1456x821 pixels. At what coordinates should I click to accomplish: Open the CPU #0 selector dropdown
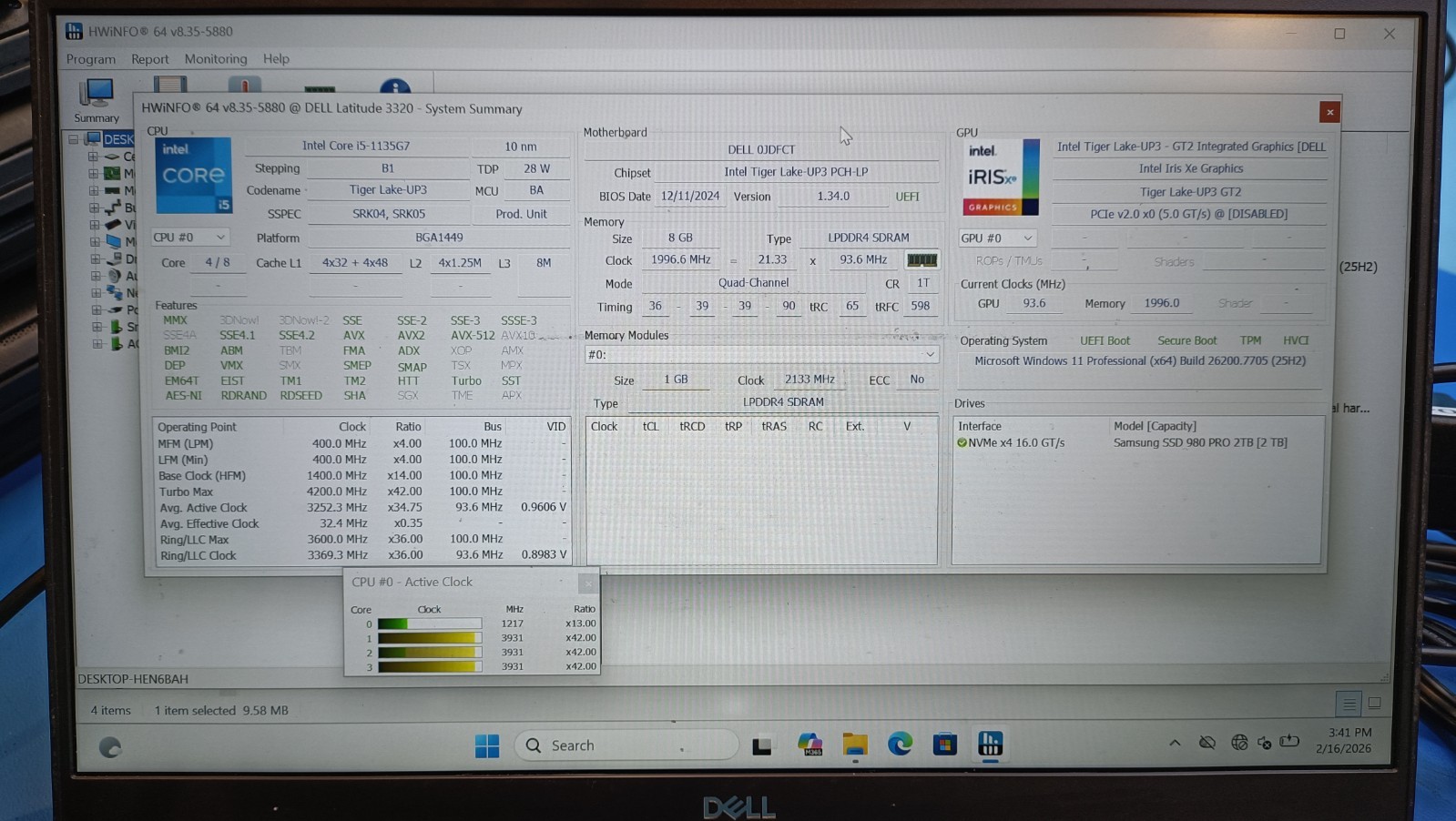189,238
